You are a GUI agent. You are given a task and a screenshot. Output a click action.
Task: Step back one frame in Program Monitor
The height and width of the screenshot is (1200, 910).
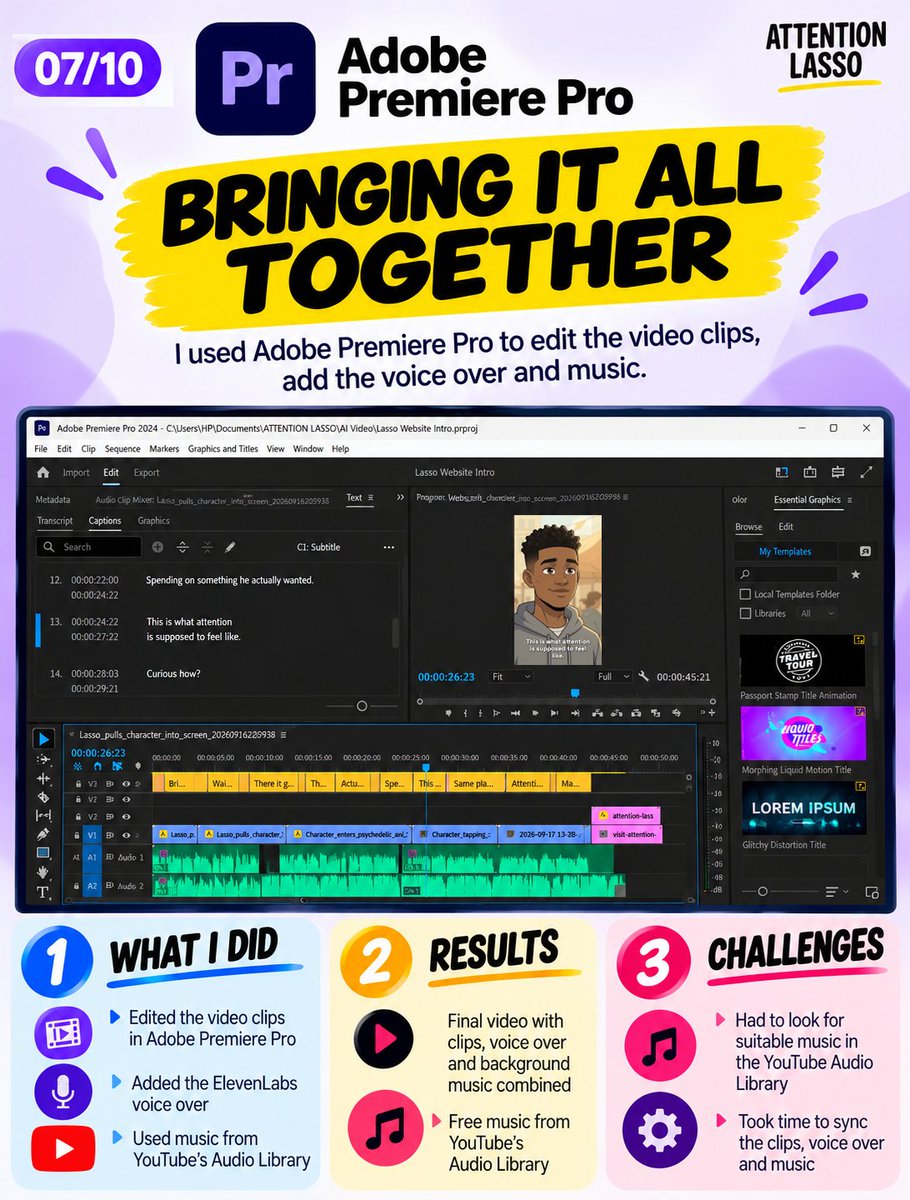coord(516,712)
